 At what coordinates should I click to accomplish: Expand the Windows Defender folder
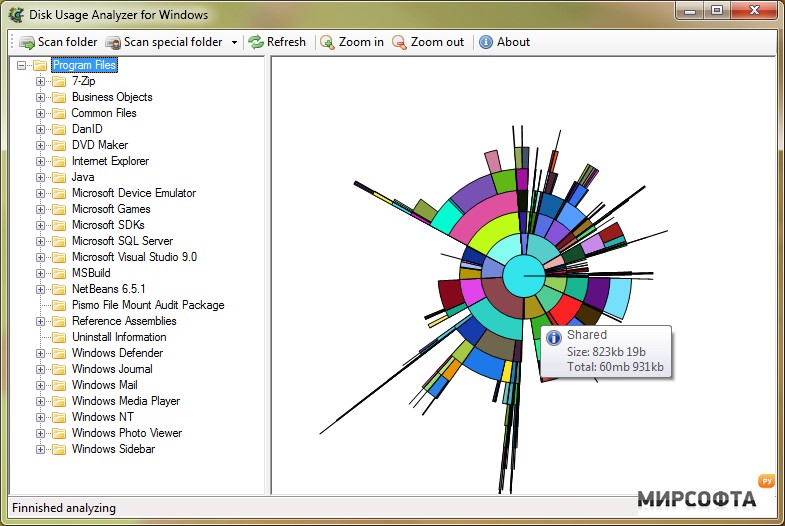pos(41,353)
